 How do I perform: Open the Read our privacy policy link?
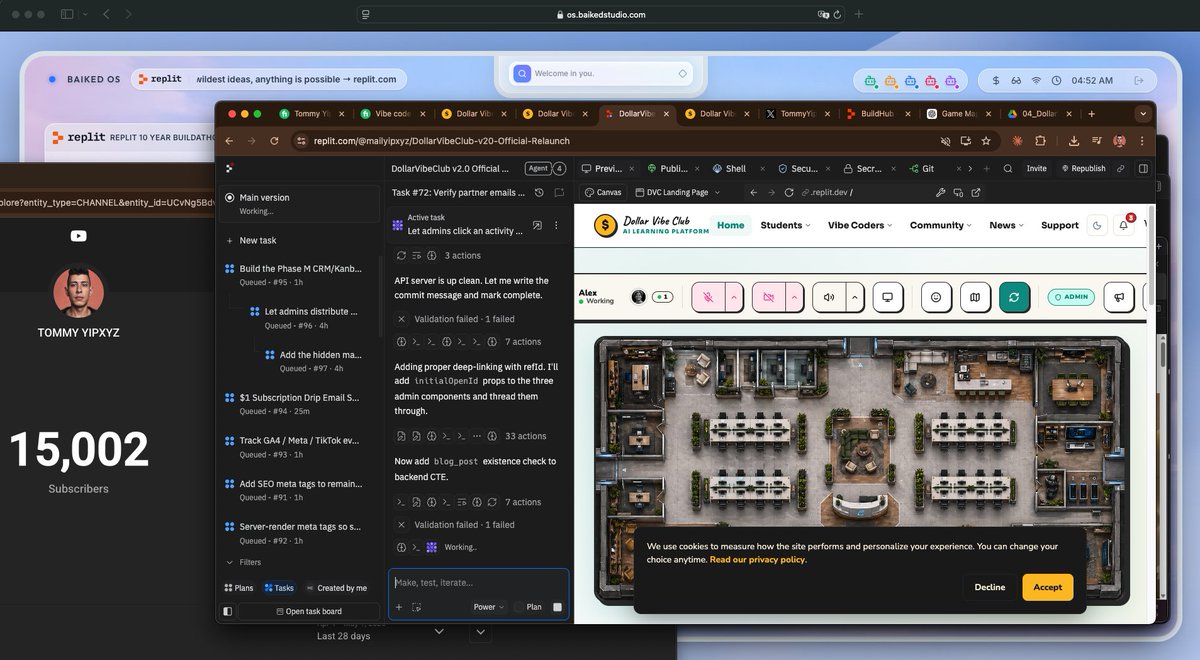(758, 560)
